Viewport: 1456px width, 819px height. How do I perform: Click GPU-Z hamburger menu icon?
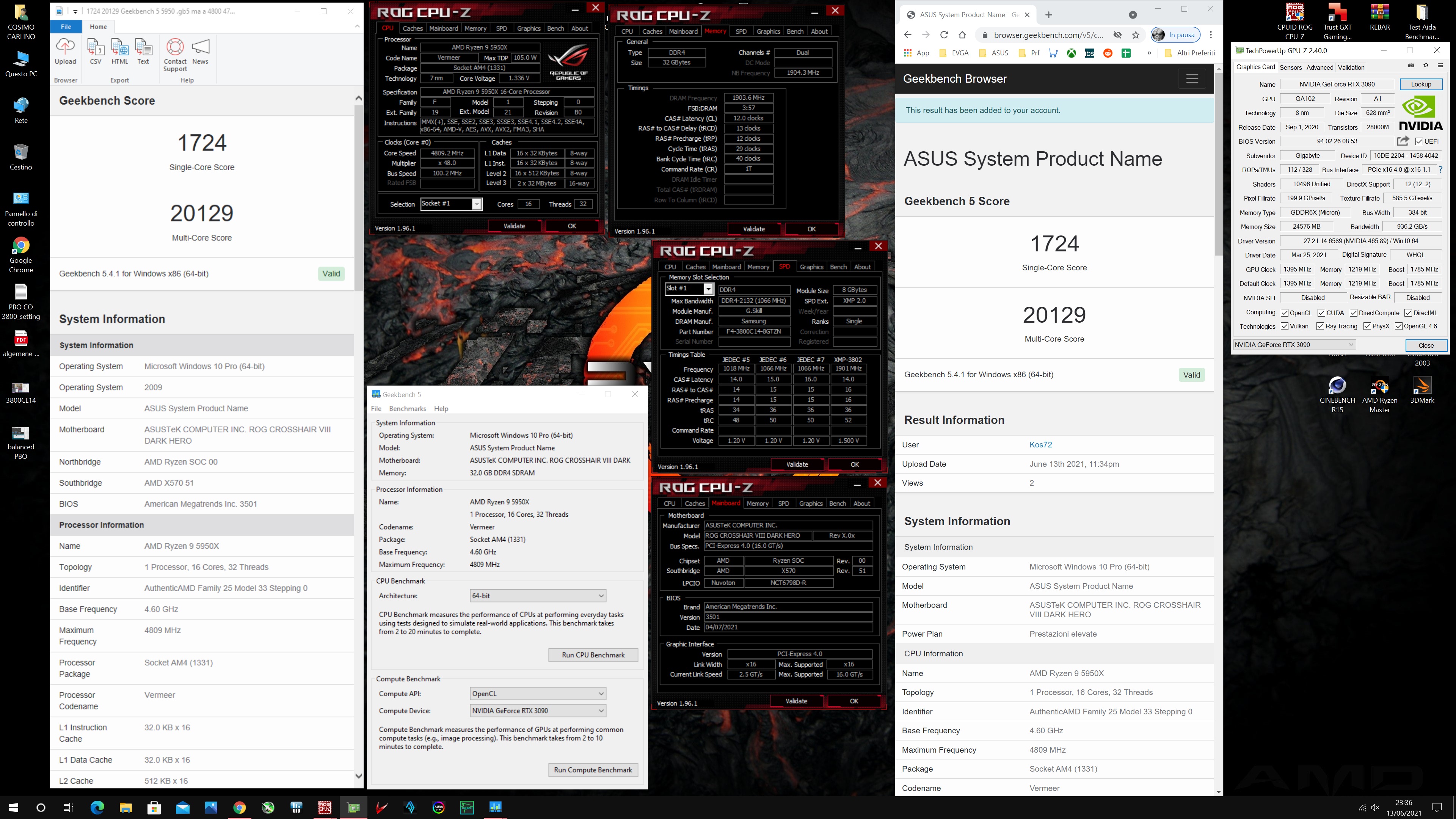[x=1440, y=66]
